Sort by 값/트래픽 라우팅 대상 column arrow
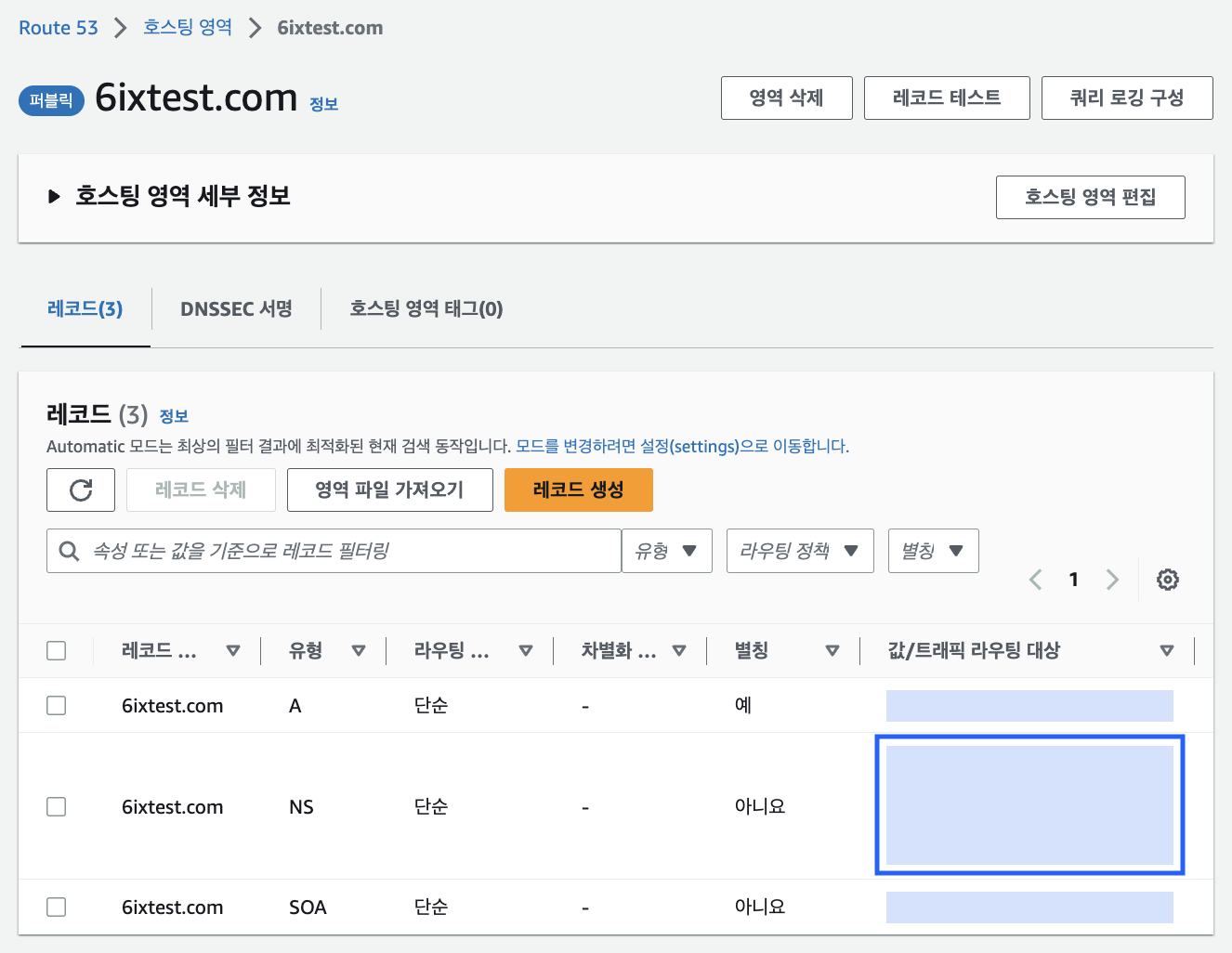Image resolution: width=1232 pixels, height=953 pixels. (1167, 651)
